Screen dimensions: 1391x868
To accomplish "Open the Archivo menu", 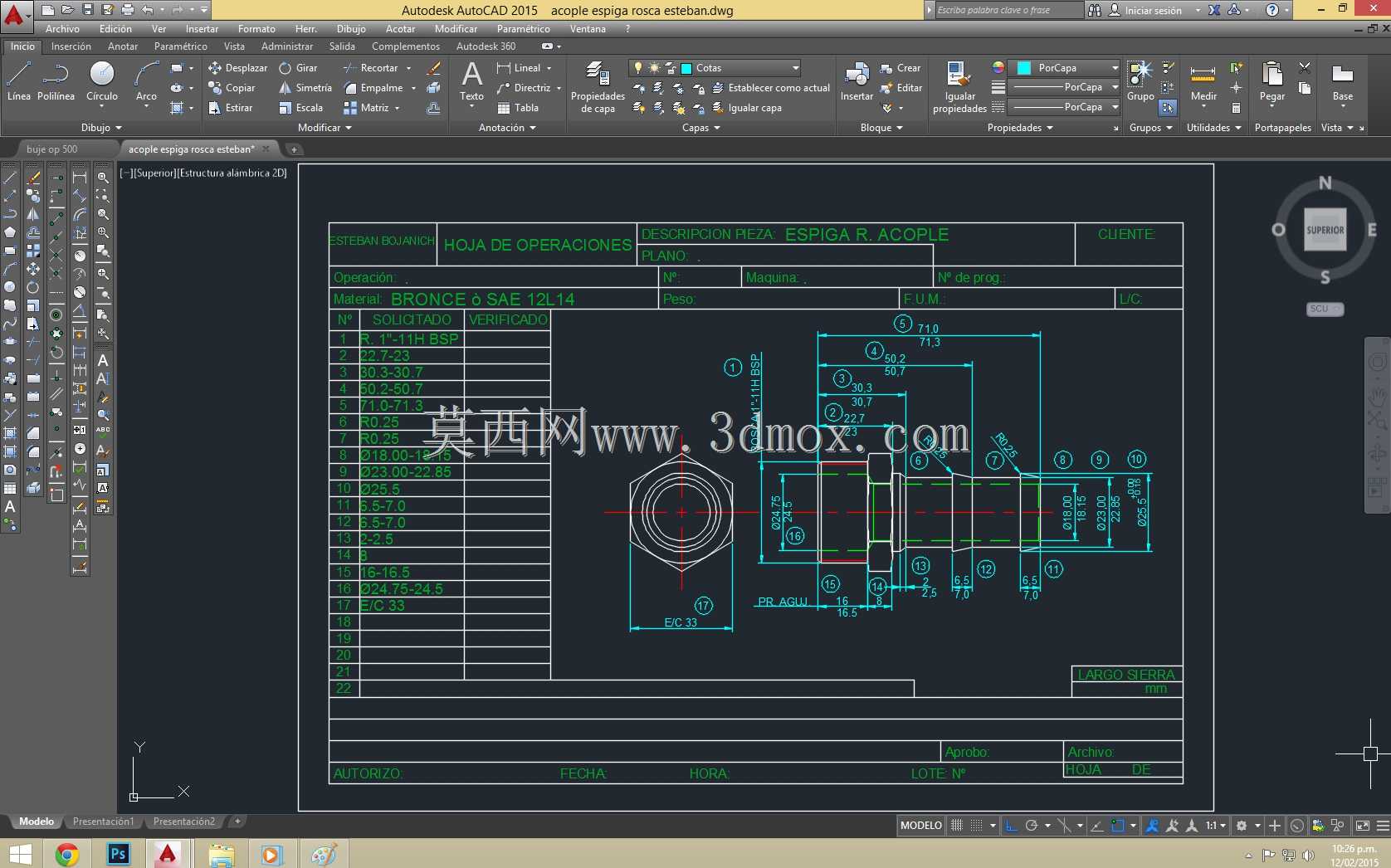I will point(62,29).
